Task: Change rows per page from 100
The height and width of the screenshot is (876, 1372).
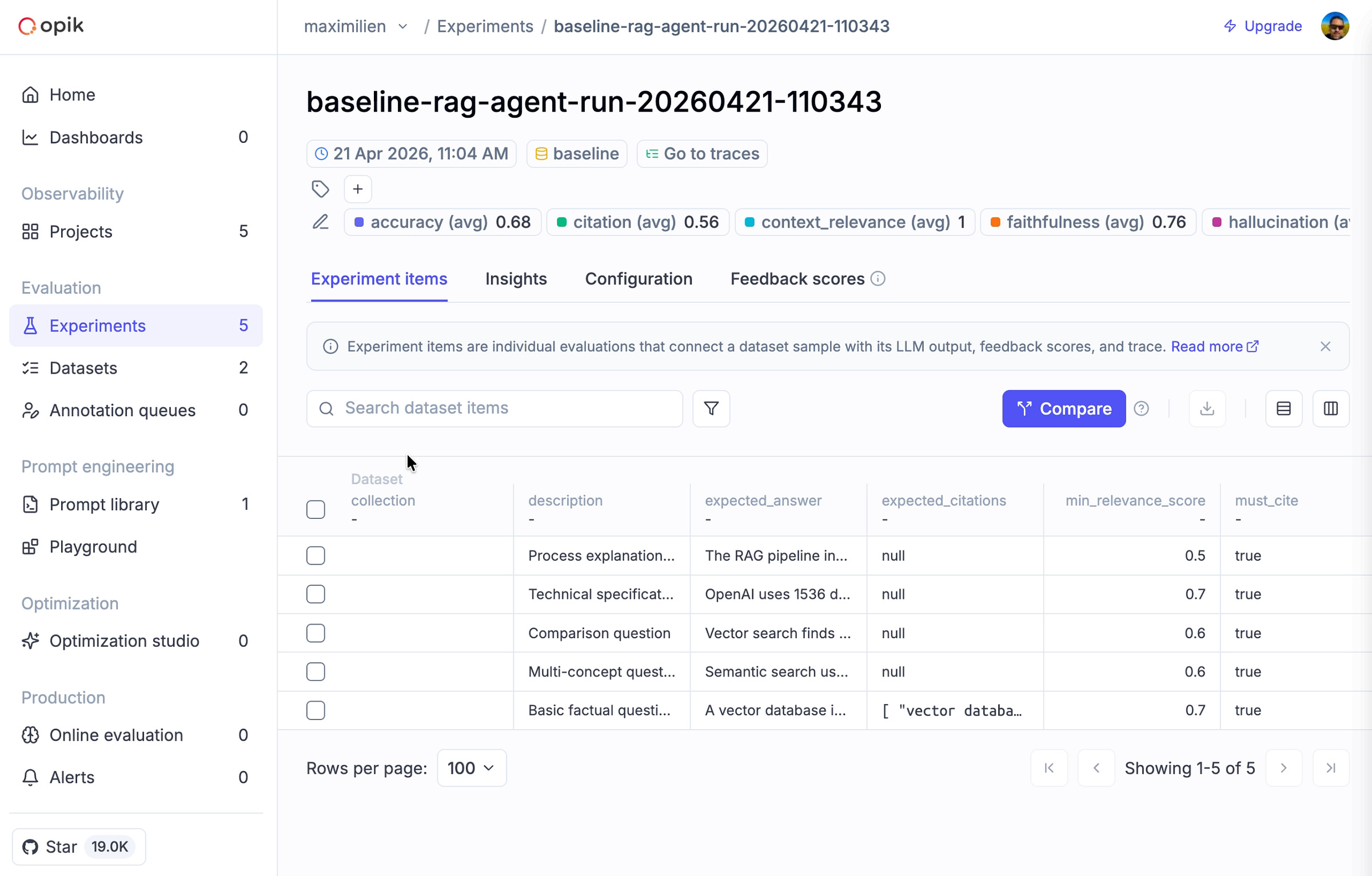Action: [x=471, y=768]
